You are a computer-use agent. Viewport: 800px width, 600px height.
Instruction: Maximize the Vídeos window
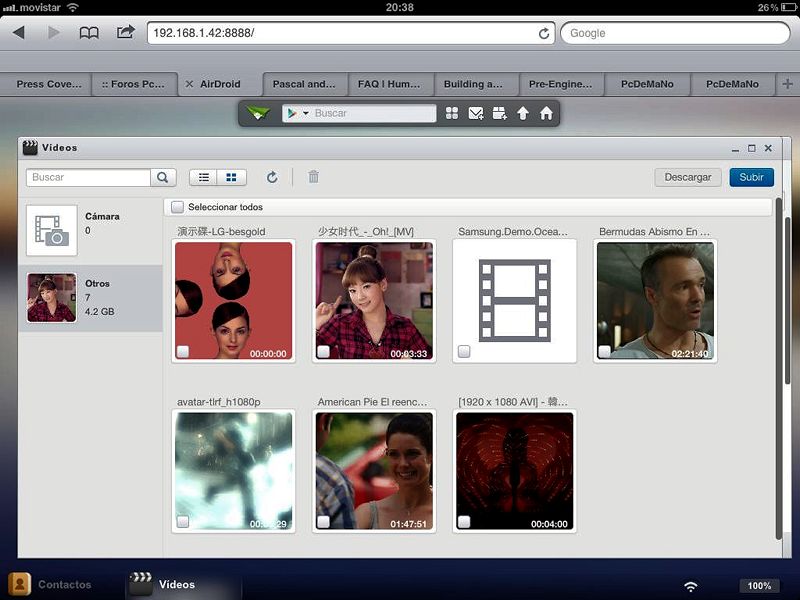(752, 148)
